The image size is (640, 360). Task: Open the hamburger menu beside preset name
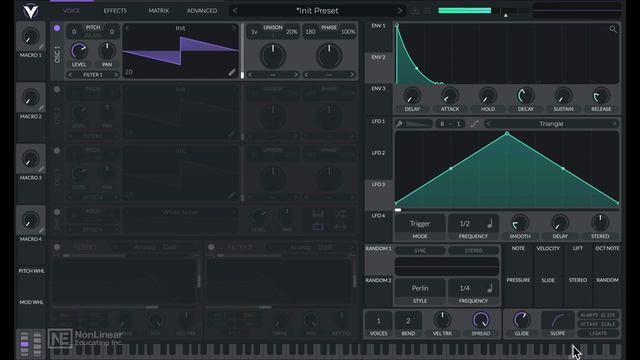(427, 11)
